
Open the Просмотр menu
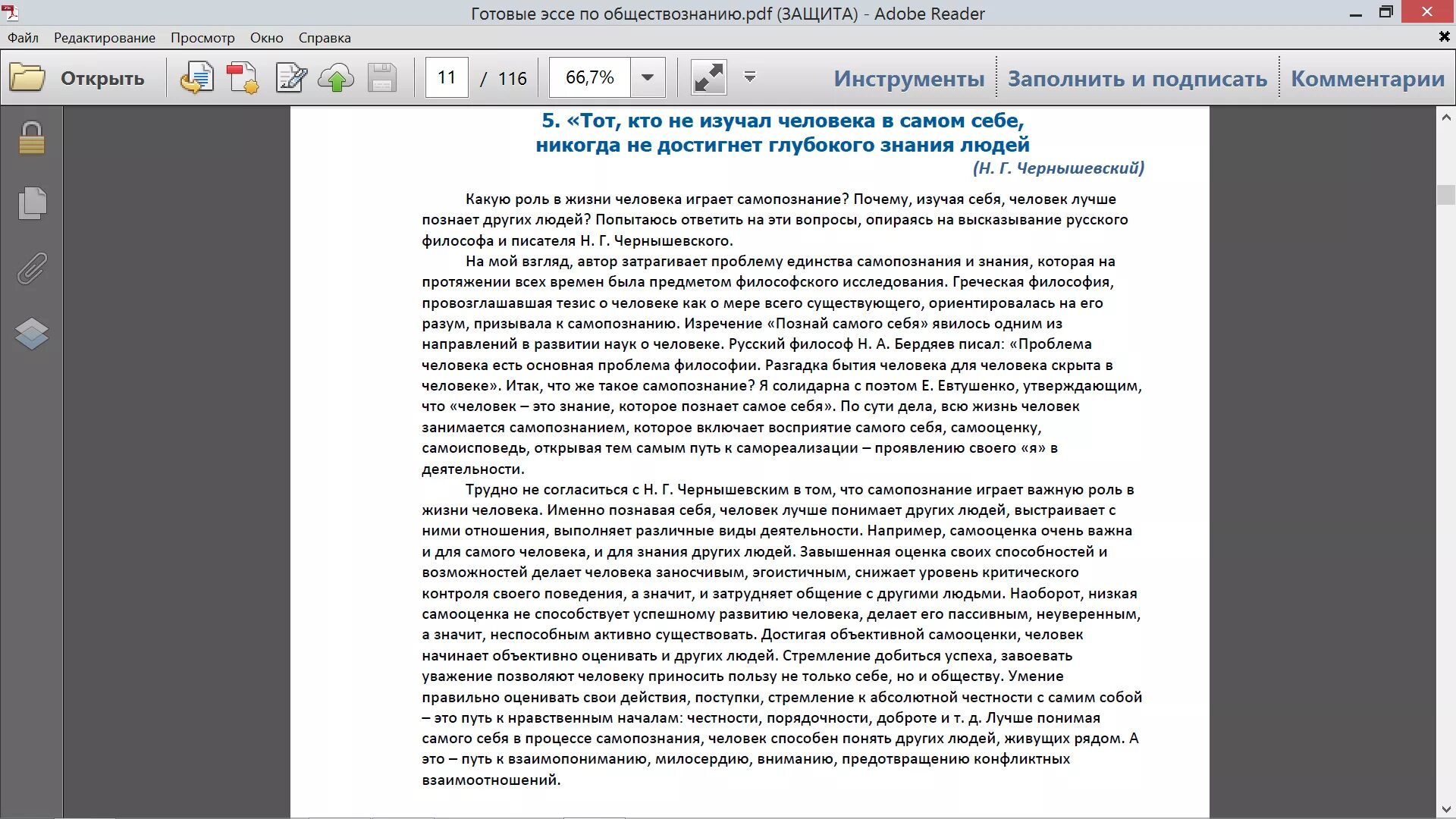tap(202, 38)
